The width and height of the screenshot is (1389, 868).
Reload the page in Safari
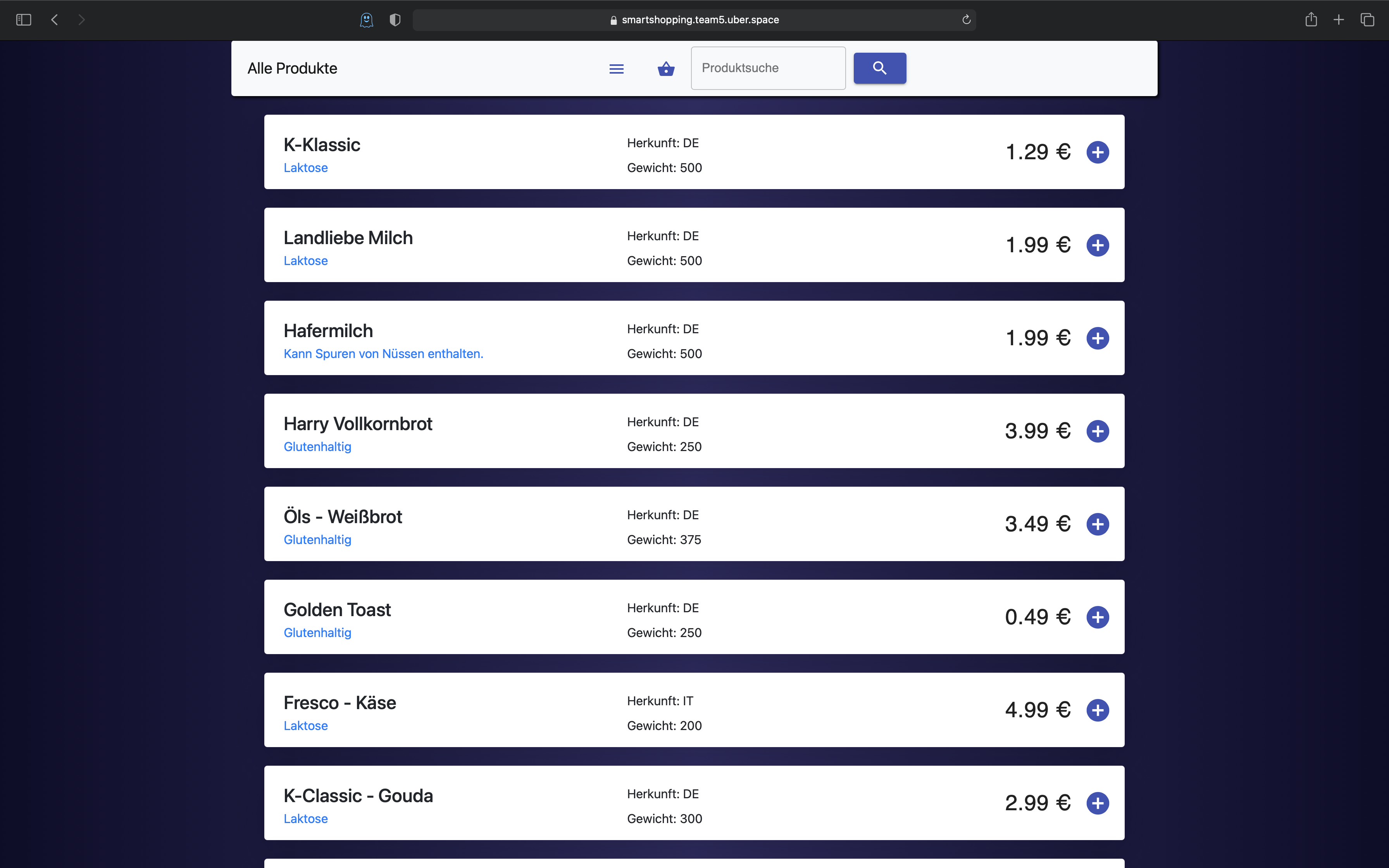pos(966,19)
